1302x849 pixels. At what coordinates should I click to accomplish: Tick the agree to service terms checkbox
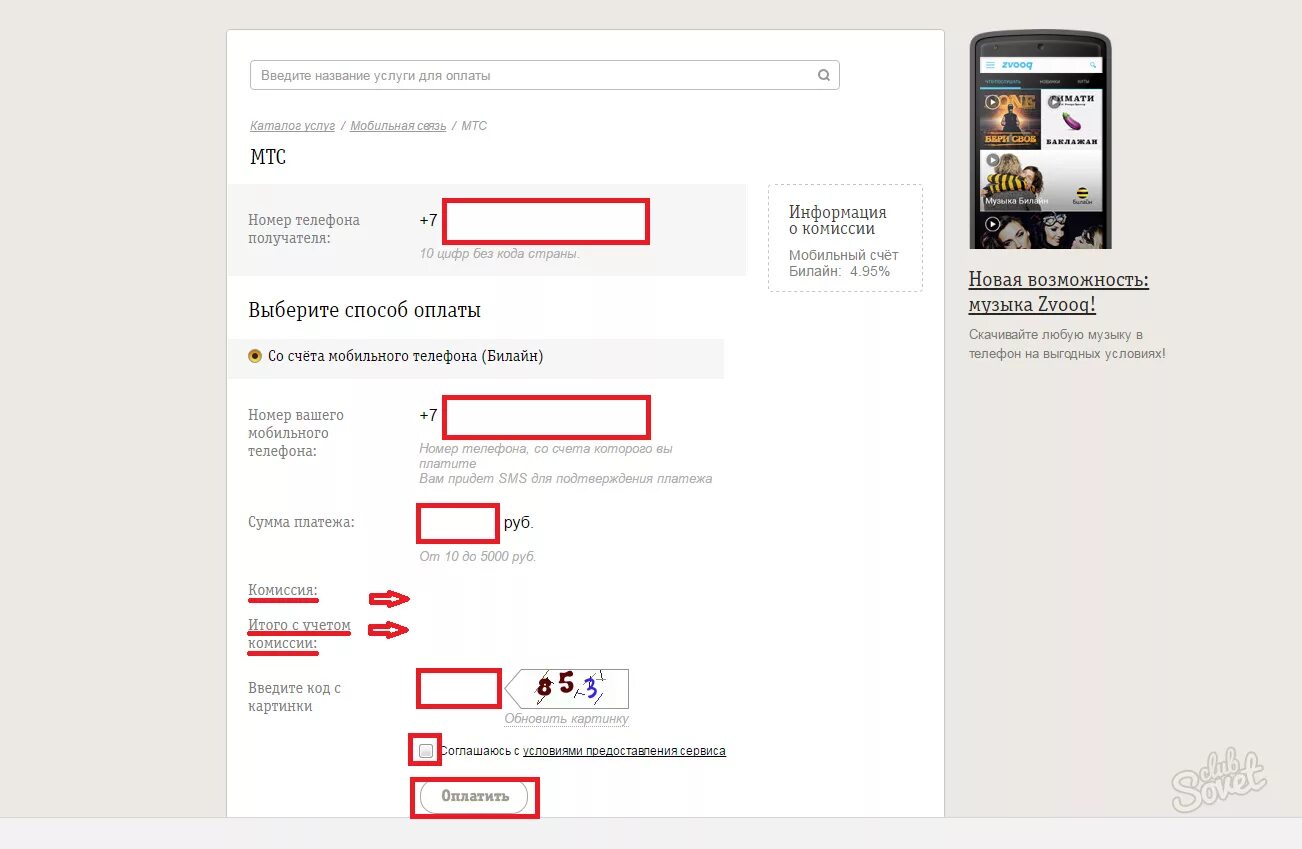(426, 750)
